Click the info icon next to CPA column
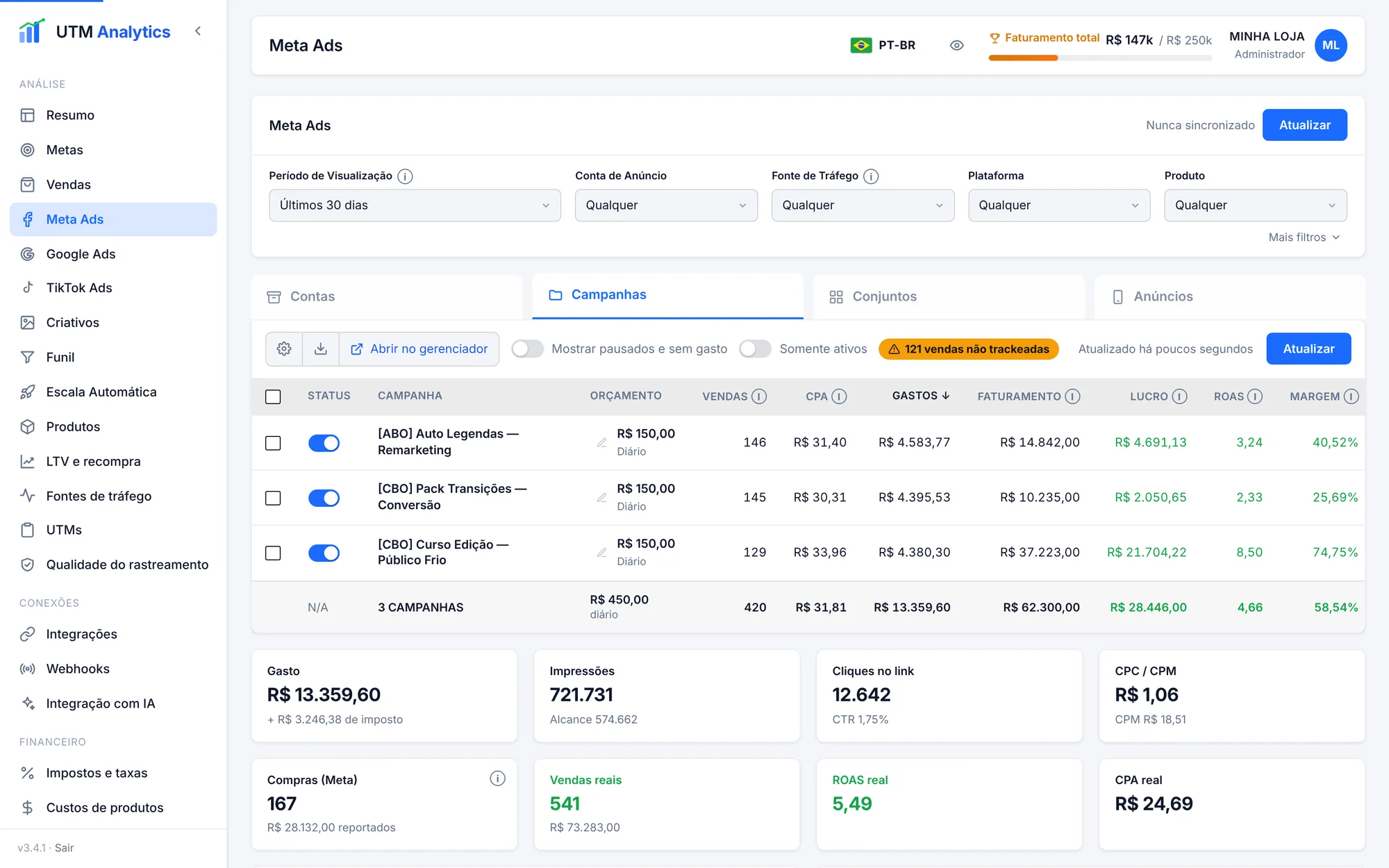Viewport: 1389px width, 868px height. pos(839,396)
